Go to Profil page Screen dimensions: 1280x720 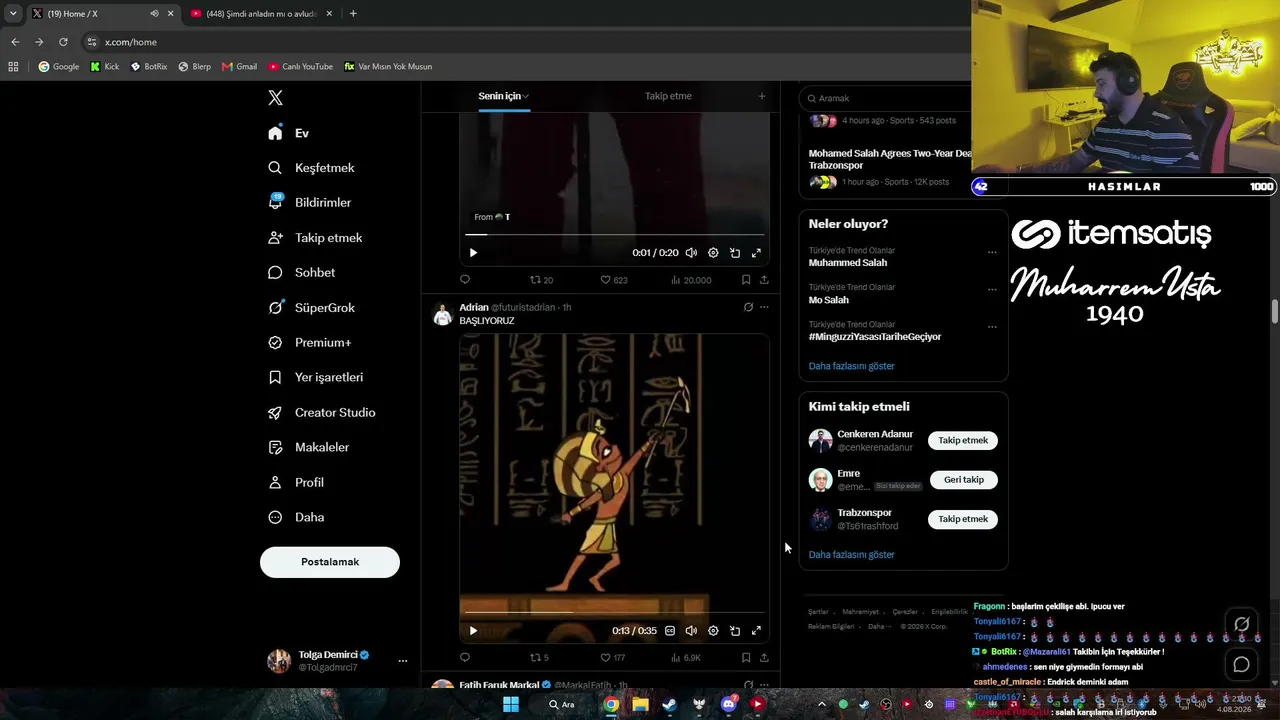(x=296, y=482)
